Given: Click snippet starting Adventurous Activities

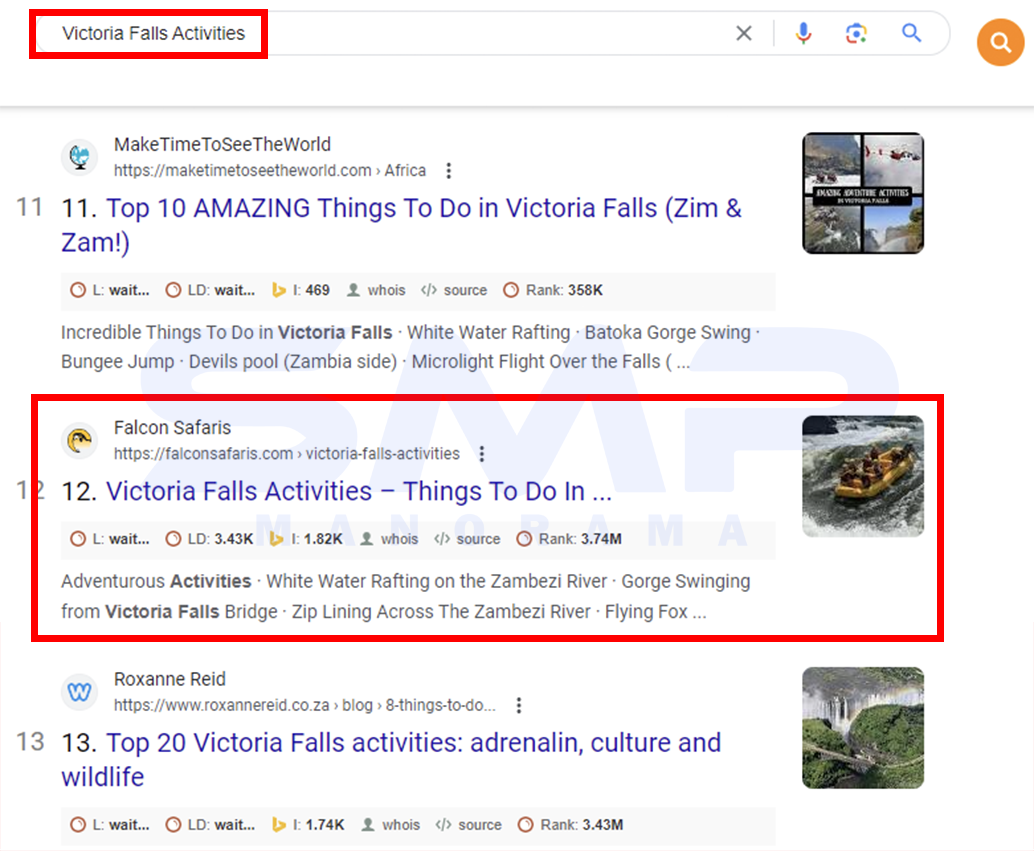Looking at the screenshot, I should [x=406, y=596].
